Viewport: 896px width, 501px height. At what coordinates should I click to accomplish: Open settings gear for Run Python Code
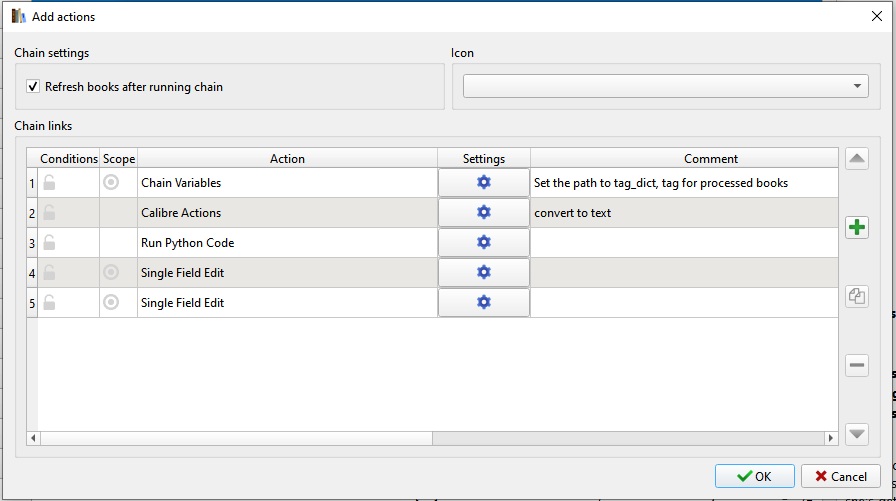(484, 243)
